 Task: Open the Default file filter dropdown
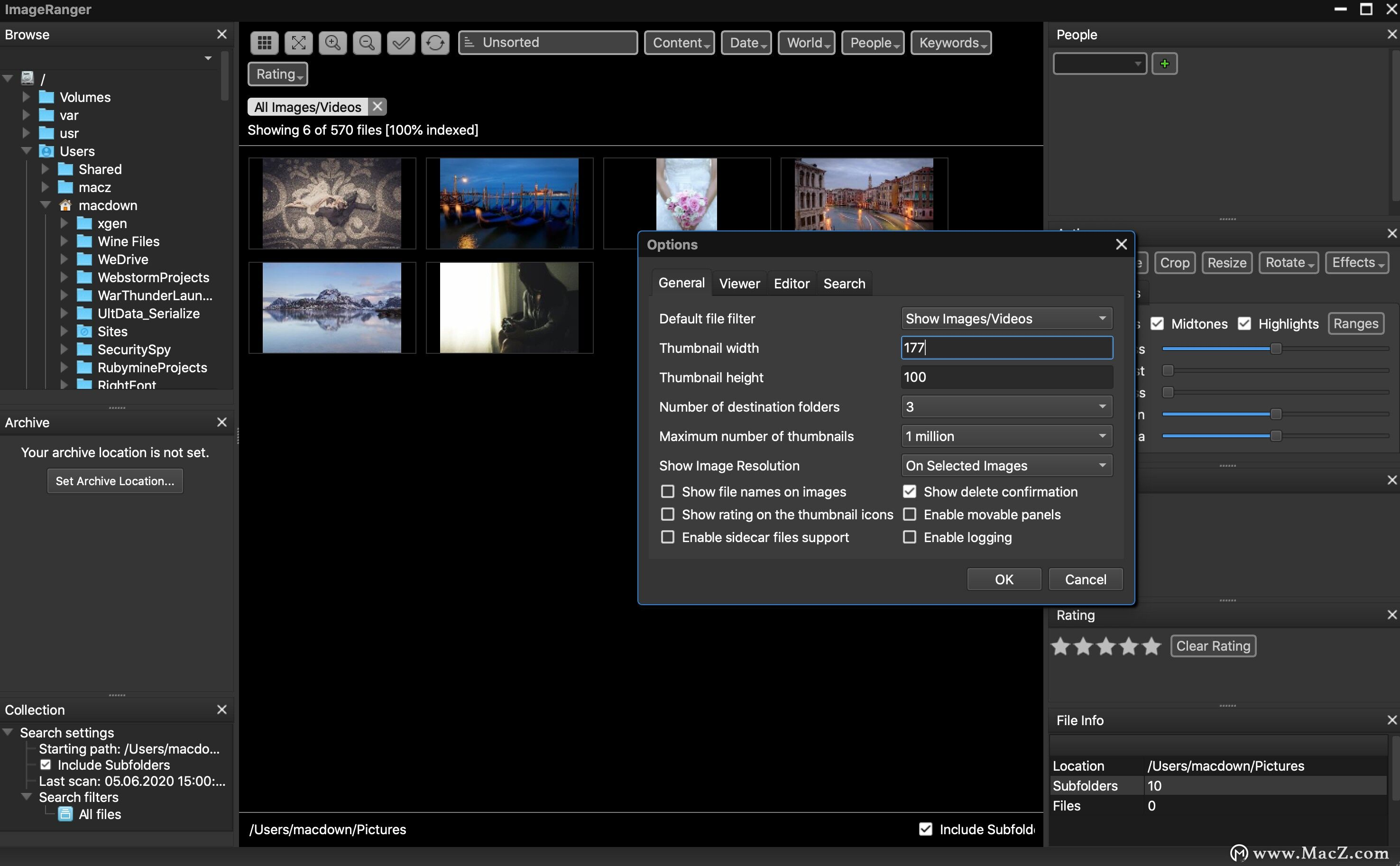click(1005, 318)
